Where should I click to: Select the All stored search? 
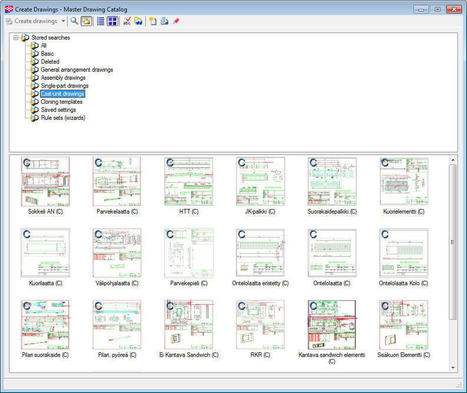43,46
